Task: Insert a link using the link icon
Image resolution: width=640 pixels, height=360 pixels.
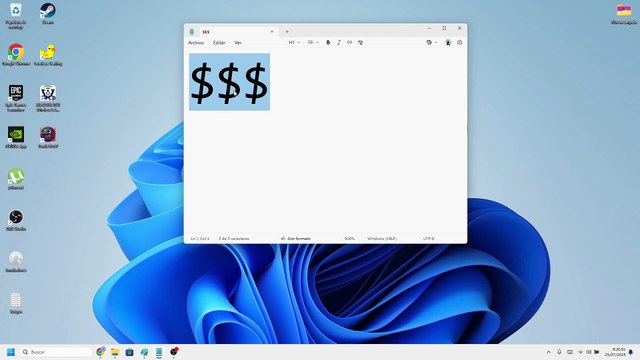Action: pyautogui.click(x=349, y=42)
